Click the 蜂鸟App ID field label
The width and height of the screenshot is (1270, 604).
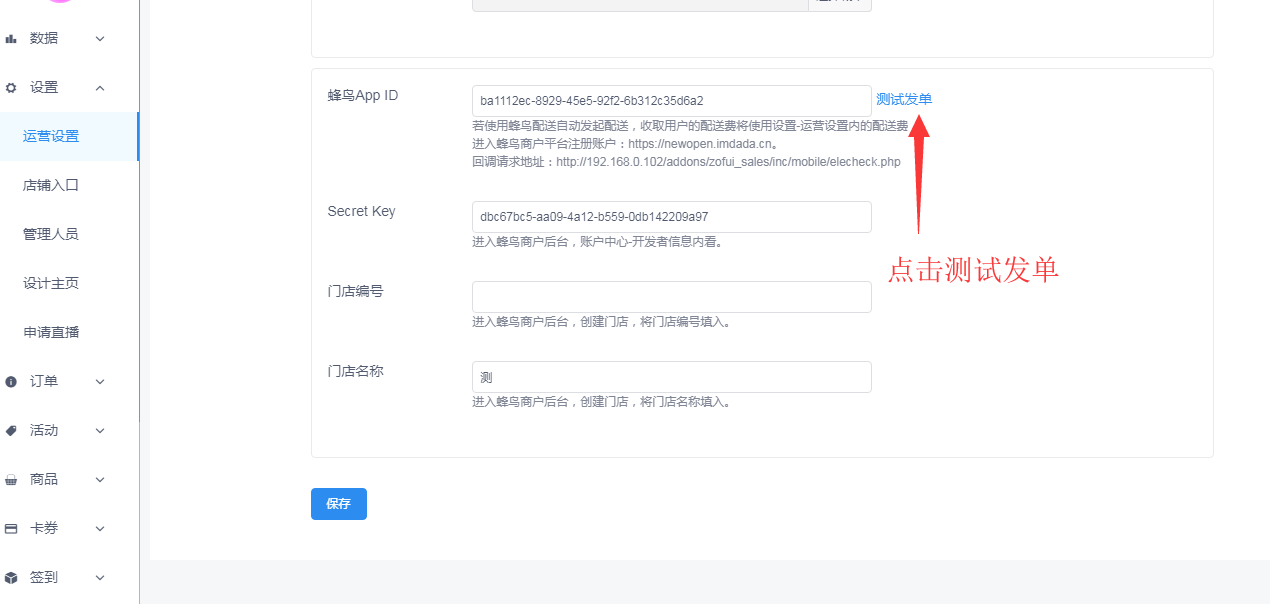[363, 95]
